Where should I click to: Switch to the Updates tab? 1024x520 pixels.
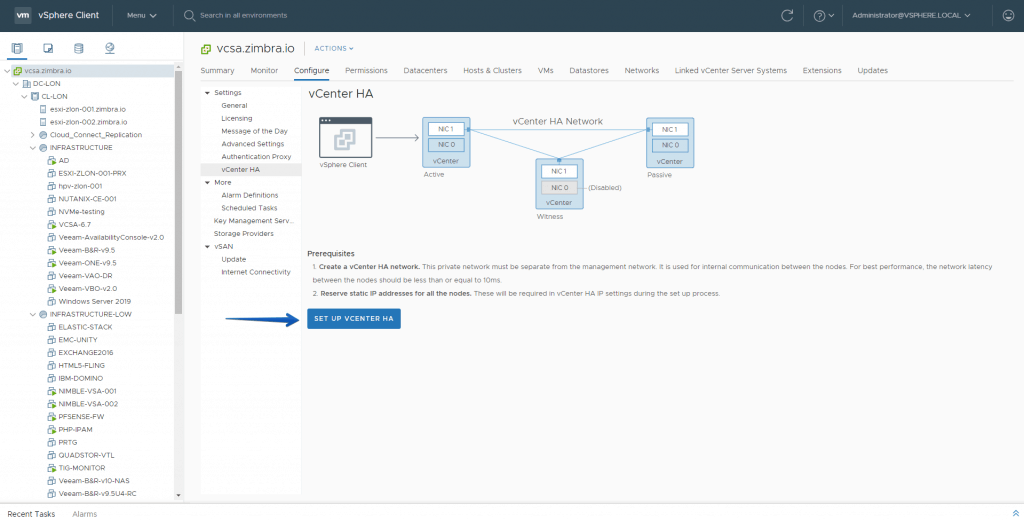(x=872, y=71)
